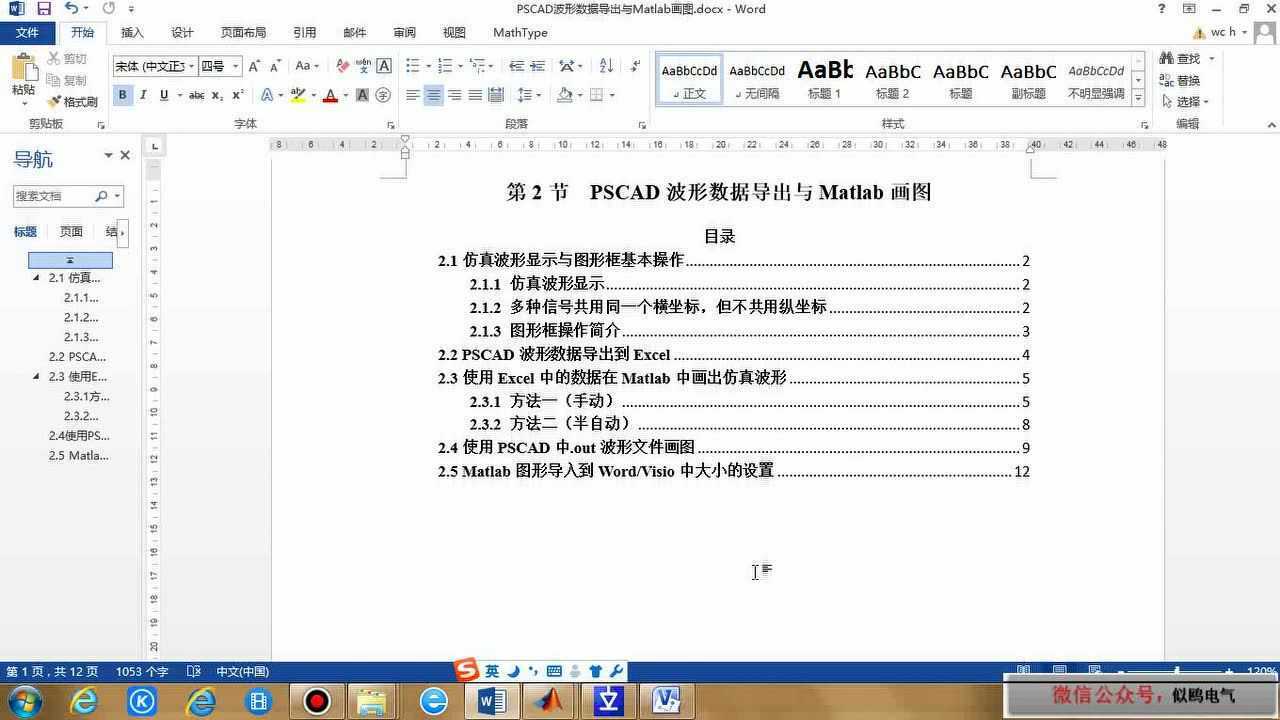Click the Paste clipboard icon
Viewport: 1280px width, 720px height.
pos(23,69)
